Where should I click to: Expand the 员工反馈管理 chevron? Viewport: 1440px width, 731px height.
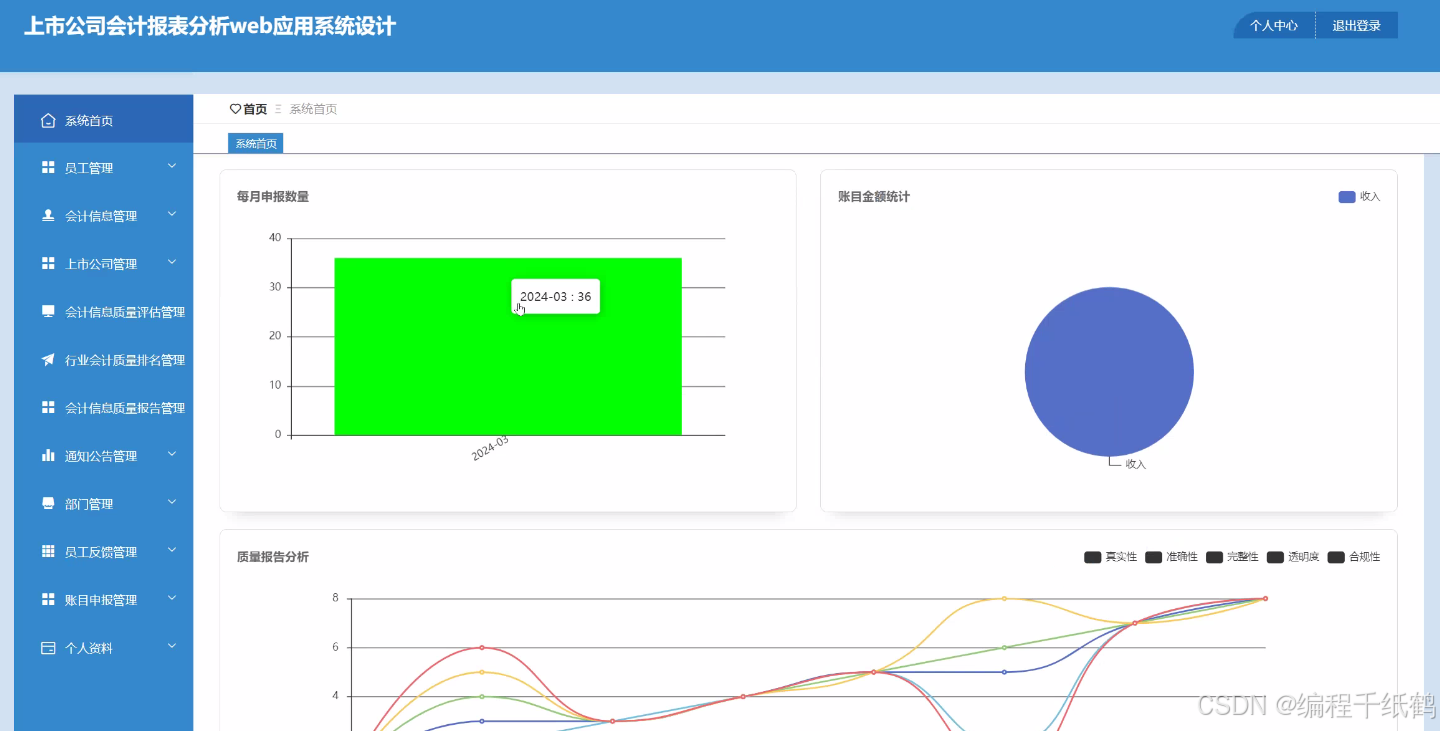coord(172,551)
